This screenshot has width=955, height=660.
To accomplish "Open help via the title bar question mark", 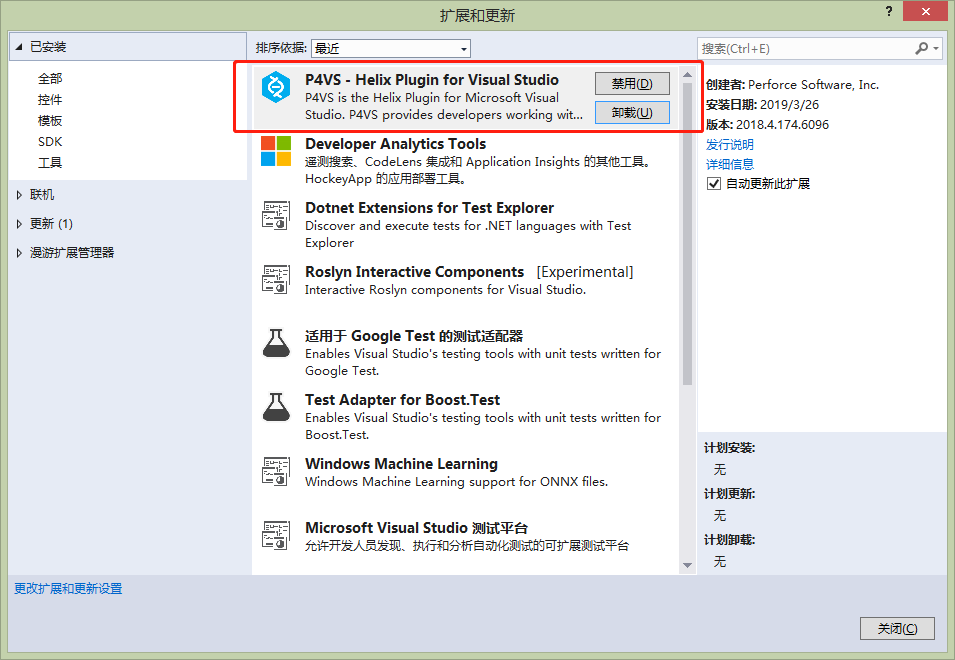I will coord(889,11).
